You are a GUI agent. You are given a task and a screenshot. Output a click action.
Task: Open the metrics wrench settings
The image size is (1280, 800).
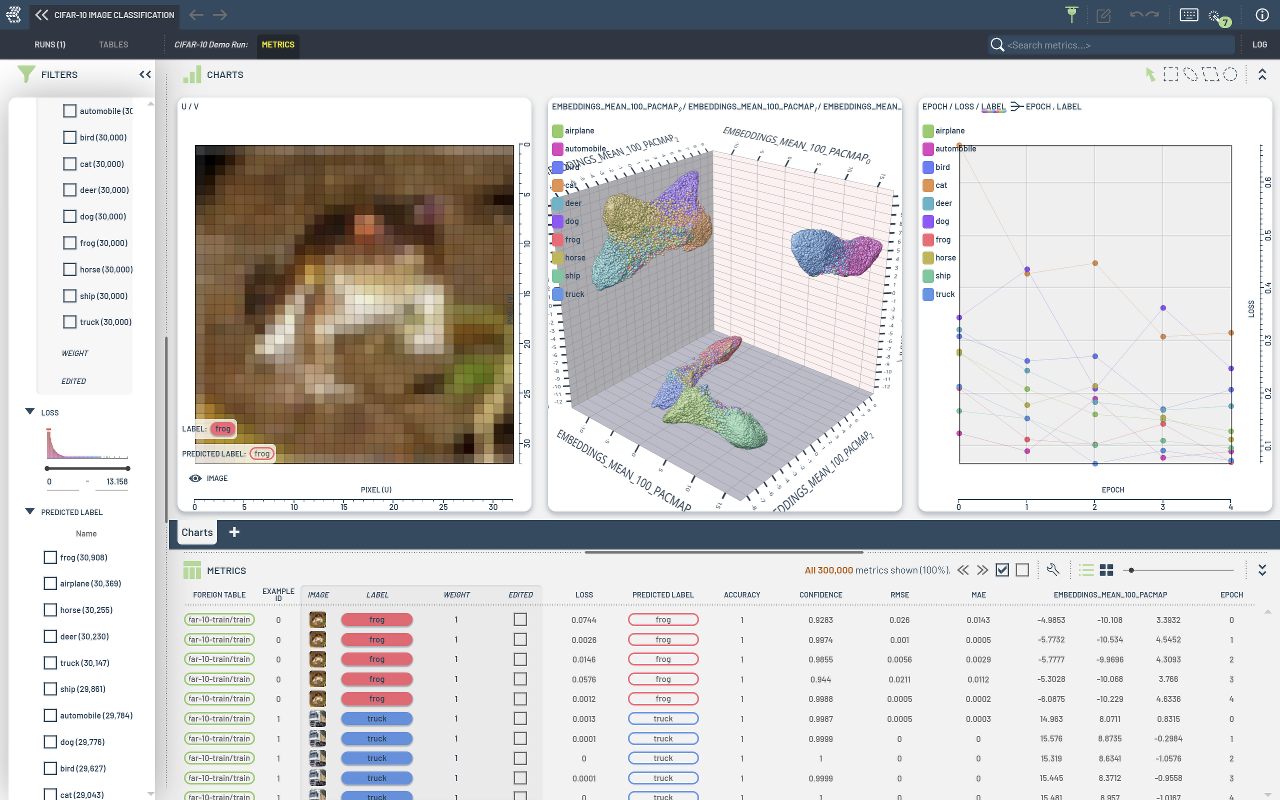point(1053,570)
